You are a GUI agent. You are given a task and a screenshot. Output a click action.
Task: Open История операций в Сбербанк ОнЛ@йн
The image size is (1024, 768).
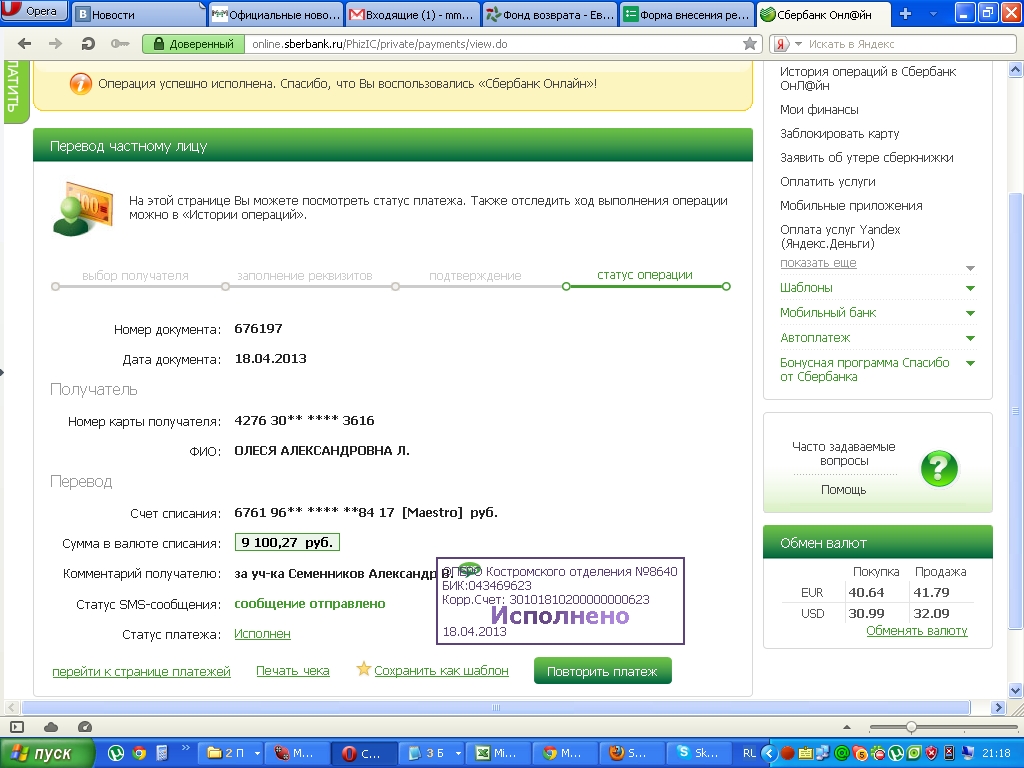tap(867, 78)
